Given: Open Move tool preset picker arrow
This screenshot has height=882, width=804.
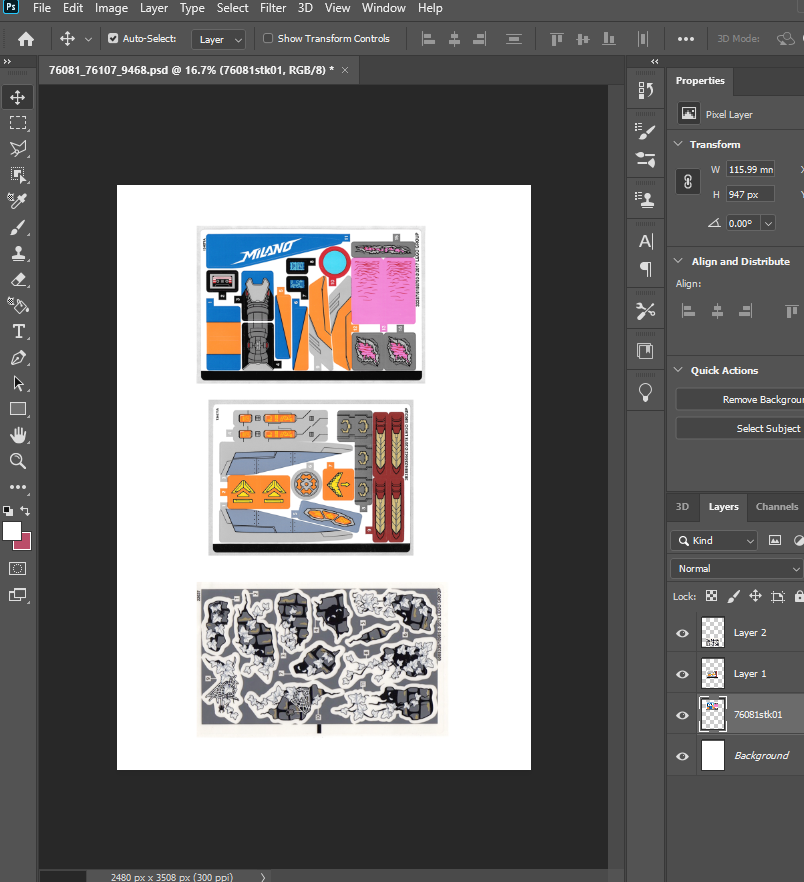Looking at the screenshot, I should coord(88,39).
